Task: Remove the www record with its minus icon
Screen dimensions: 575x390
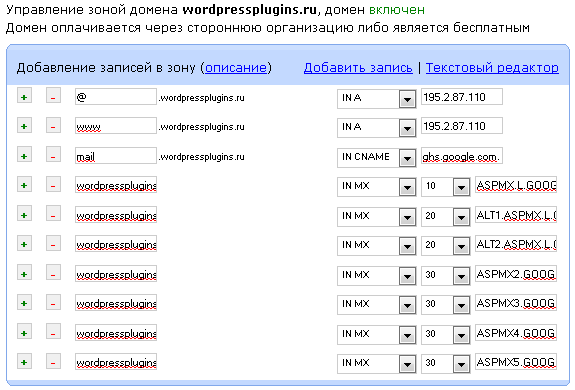Action: click(x=53, y=126)
